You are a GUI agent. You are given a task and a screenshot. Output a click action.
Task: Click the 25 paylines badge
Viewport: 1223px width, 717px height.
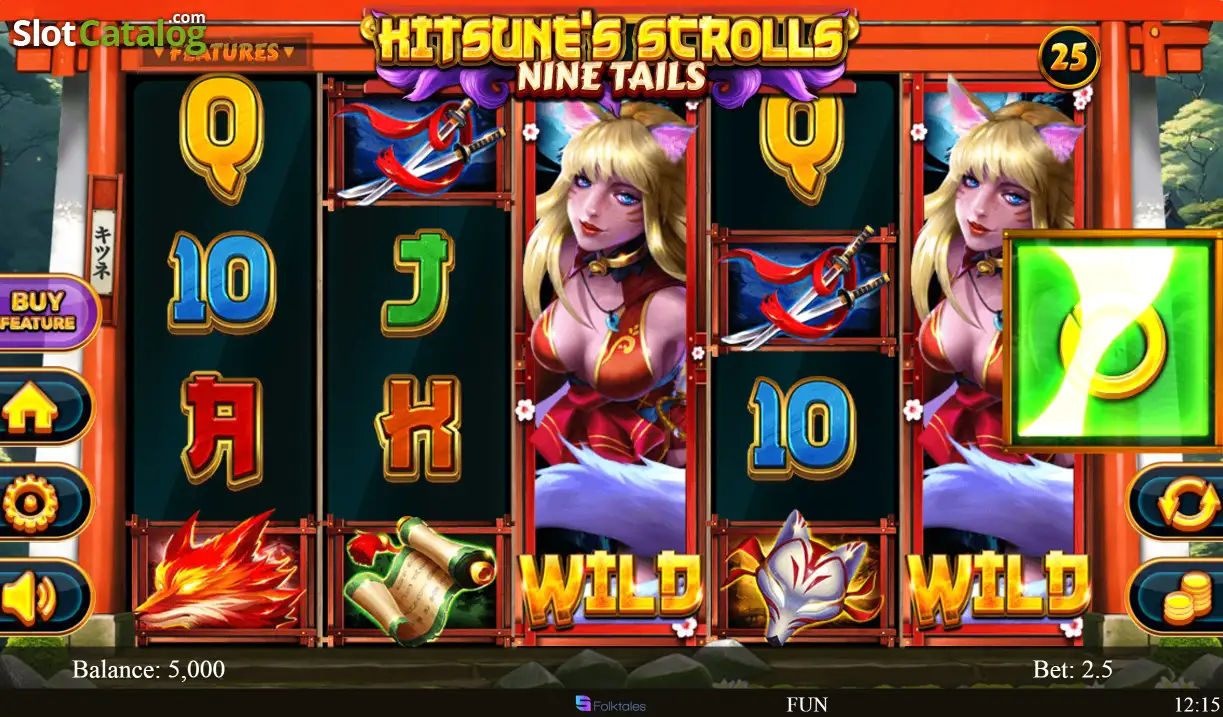[x=1069, y=57]
